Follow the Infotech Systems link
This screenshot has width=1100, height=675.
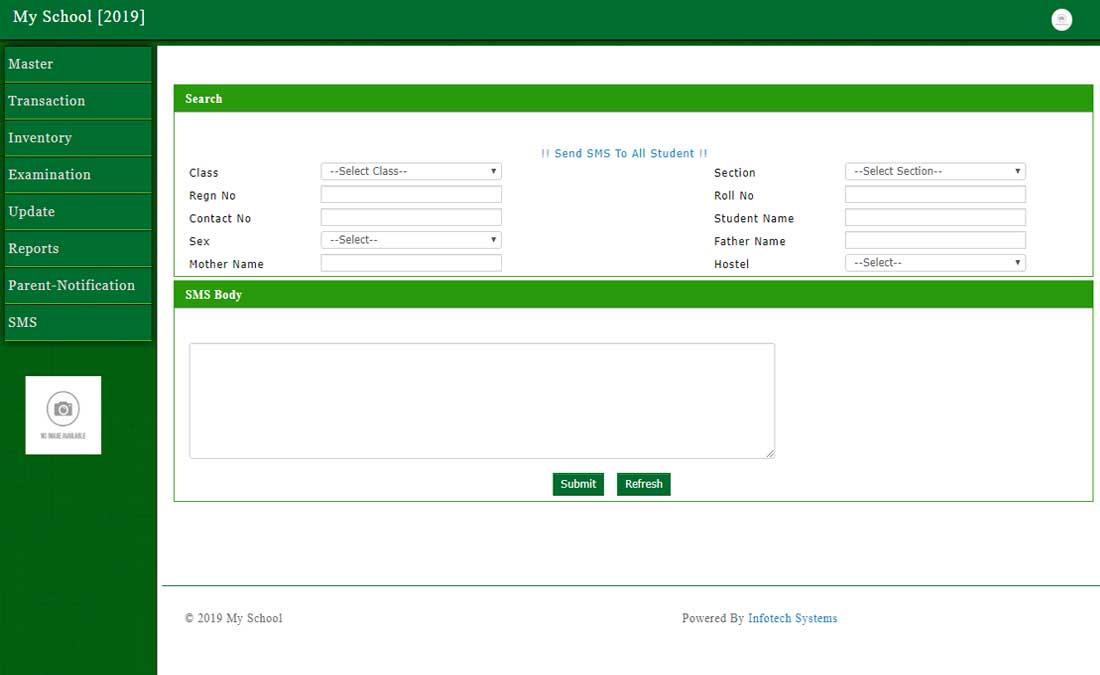tap(792, 619)
